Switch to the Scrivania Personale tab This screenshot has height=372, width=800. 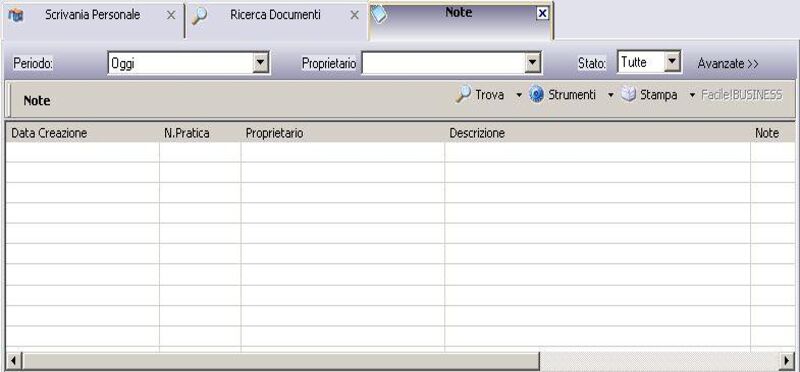pyautogui.click(x=92, y=15)
